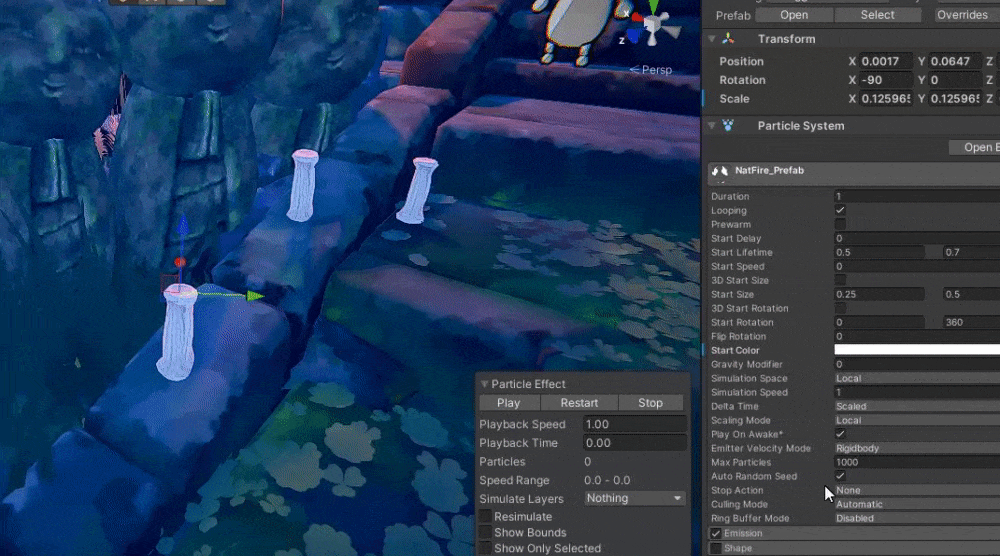Image resolution: width=1000 pixels, height=556 pixels.
Task: Click the blue Z-axis move arrow handle
Action: 181,225
